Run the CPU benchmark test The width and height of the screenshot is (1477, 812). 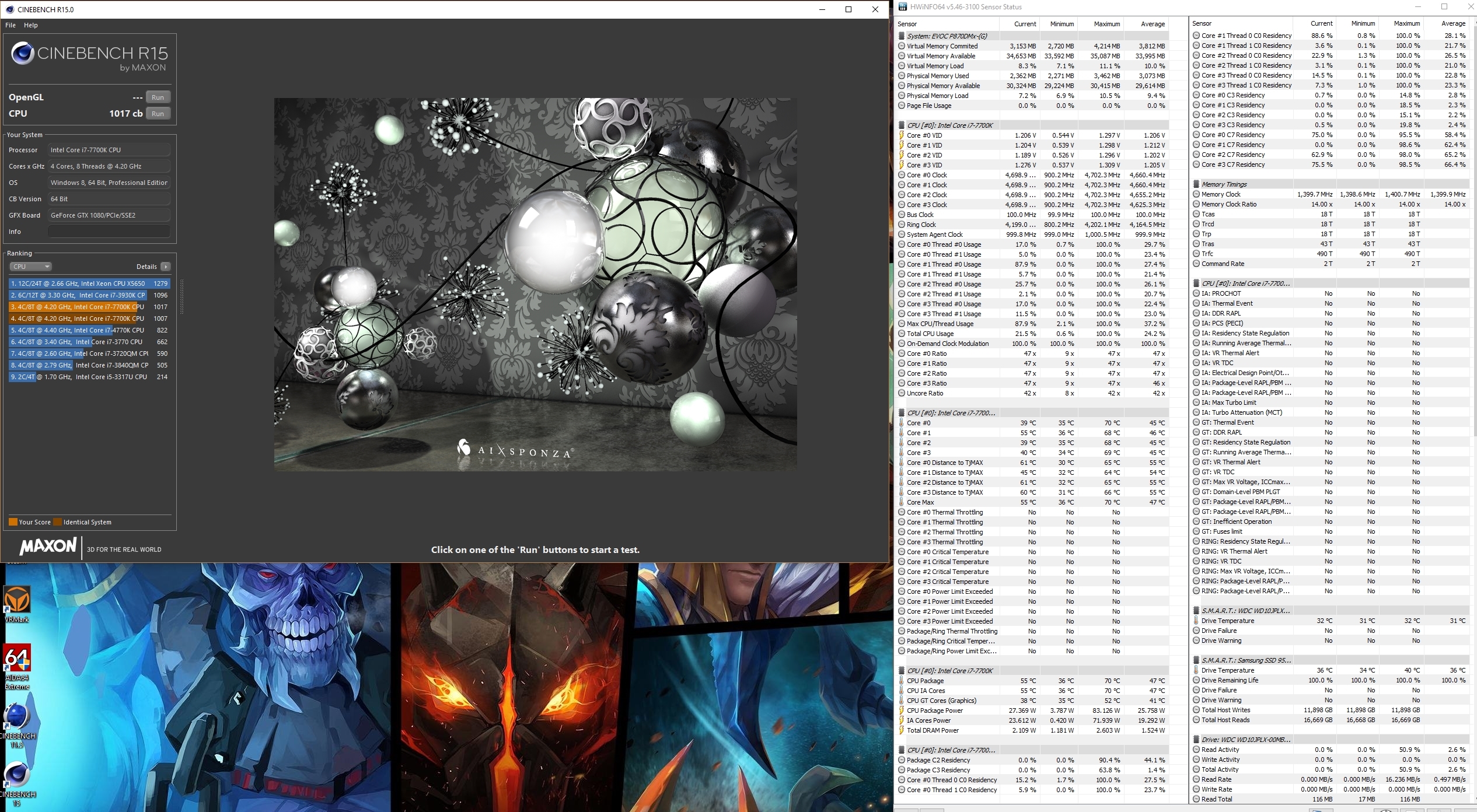tap(158, 114)
